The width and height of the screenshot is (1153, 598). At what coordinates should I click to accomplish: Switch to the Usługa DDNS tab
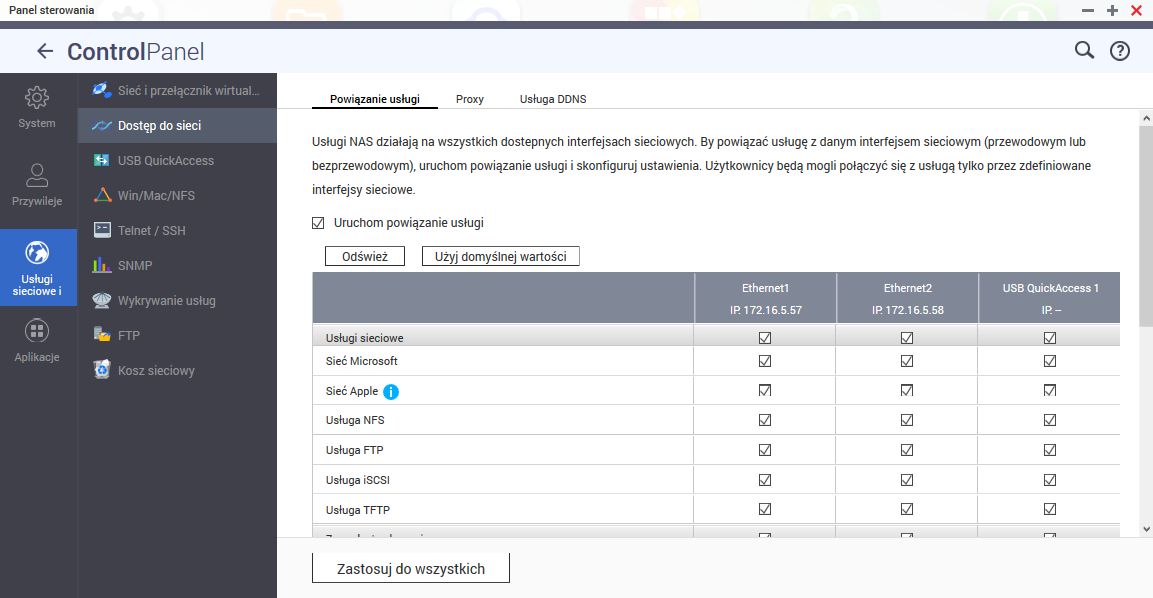pyautogui.click(x=553, y=99)
